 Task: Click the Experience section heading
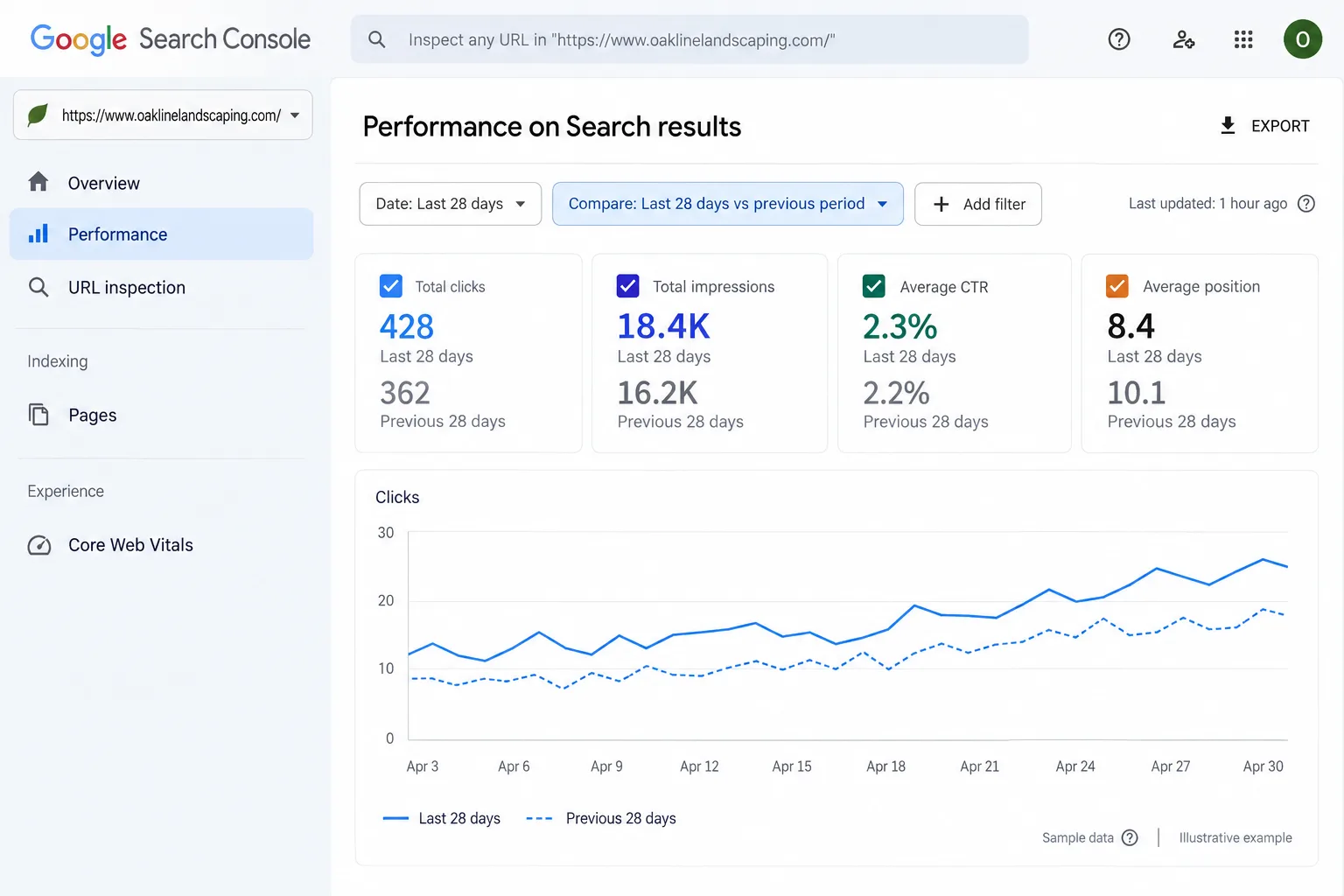tap(66, 491)
